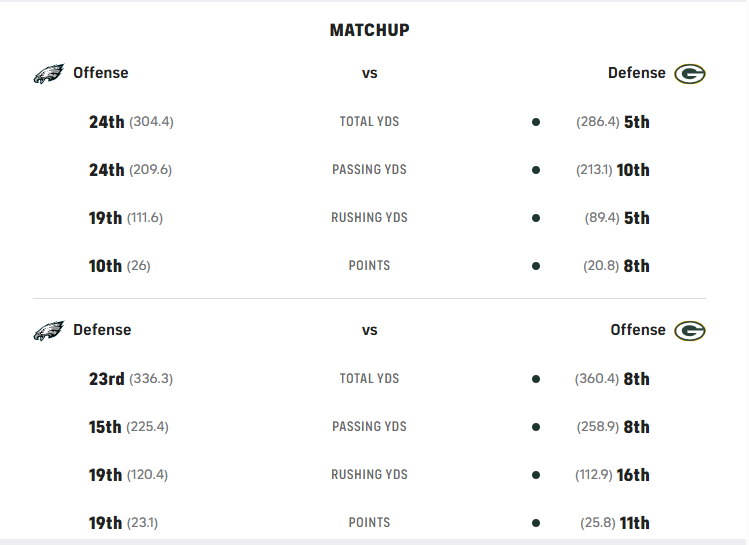Click the dot beside the 89.4 stat
The image size is (749, 545).
point(536,218)
